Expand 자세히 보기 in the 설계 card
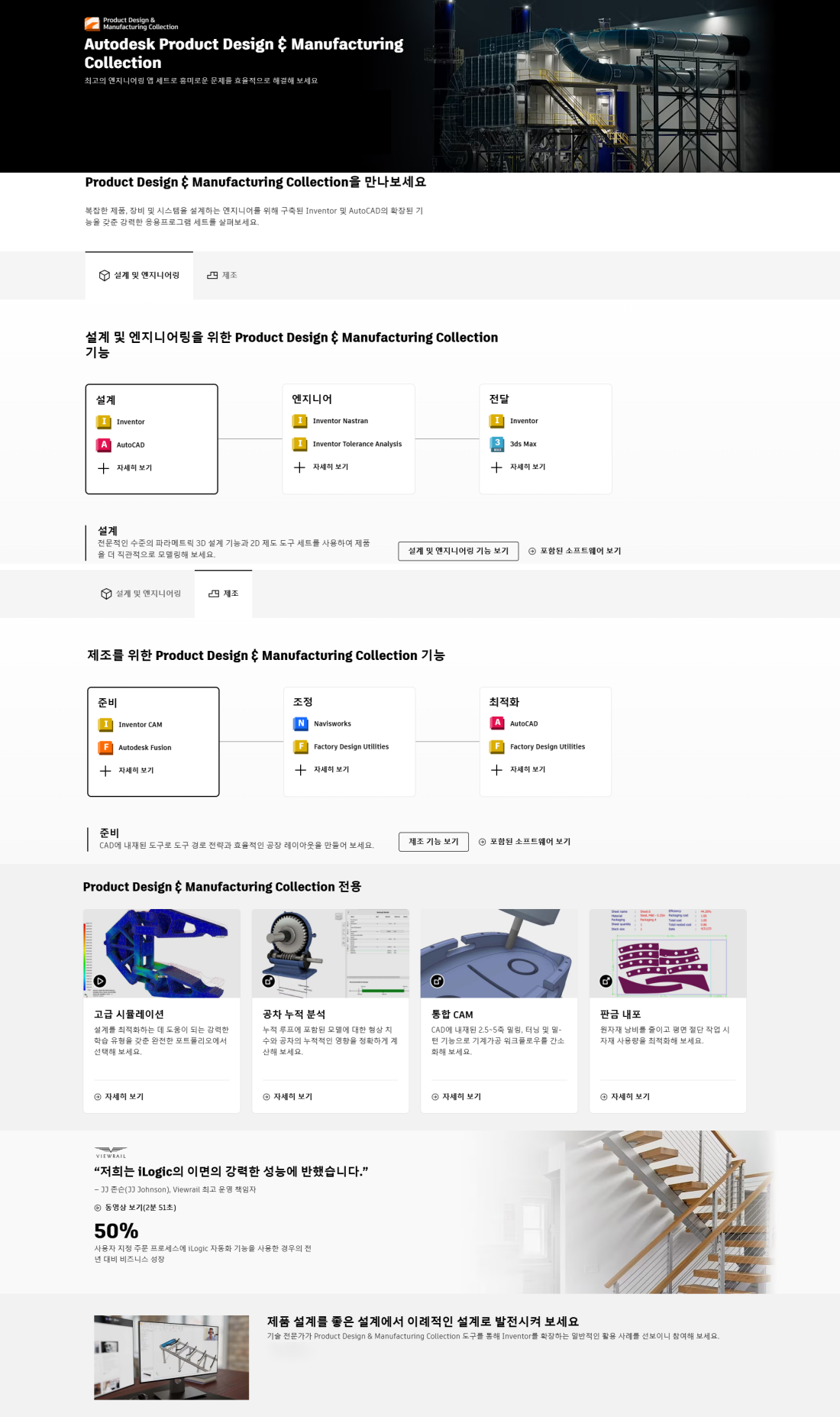840x1417 pixels. [x=125, y=467]
